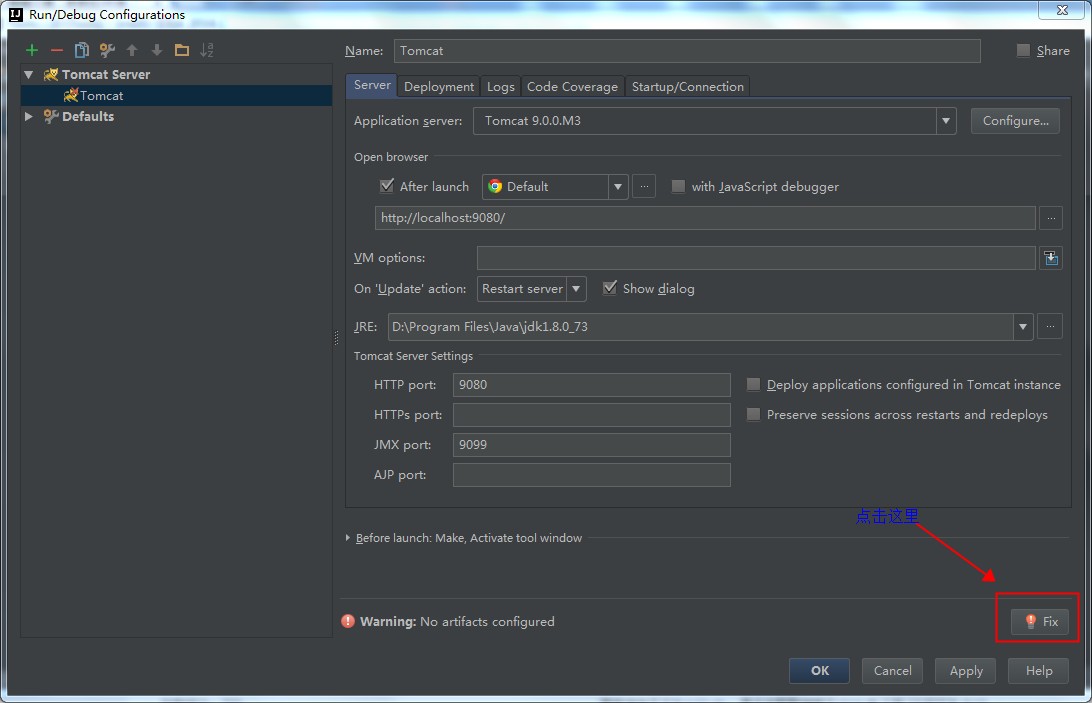
Task: Open the Code Coverage tab
Action: click(572, 86)
